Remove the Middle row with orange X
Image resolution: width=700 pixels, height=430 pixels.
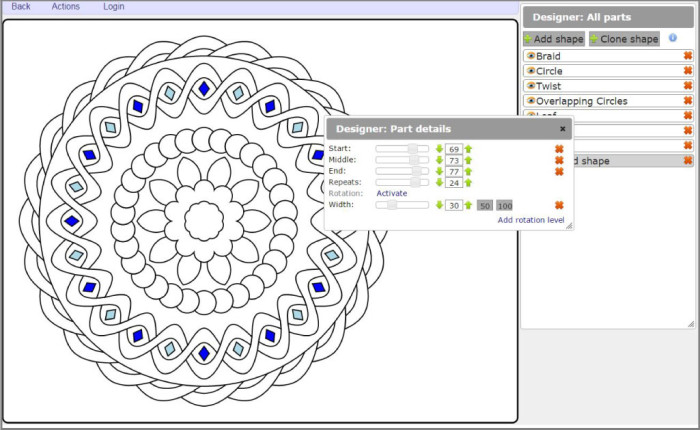559,160
